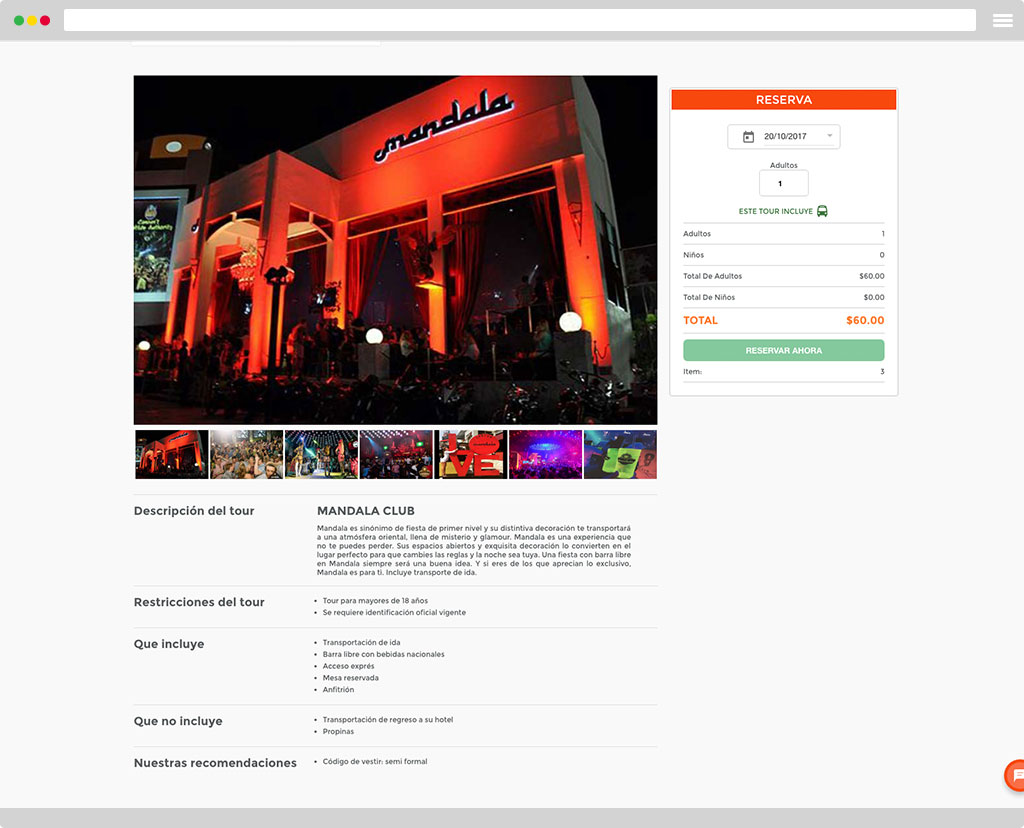Click the orange TOTAL label
This screenshot has height=828, width=1024.
pos(700,321)
